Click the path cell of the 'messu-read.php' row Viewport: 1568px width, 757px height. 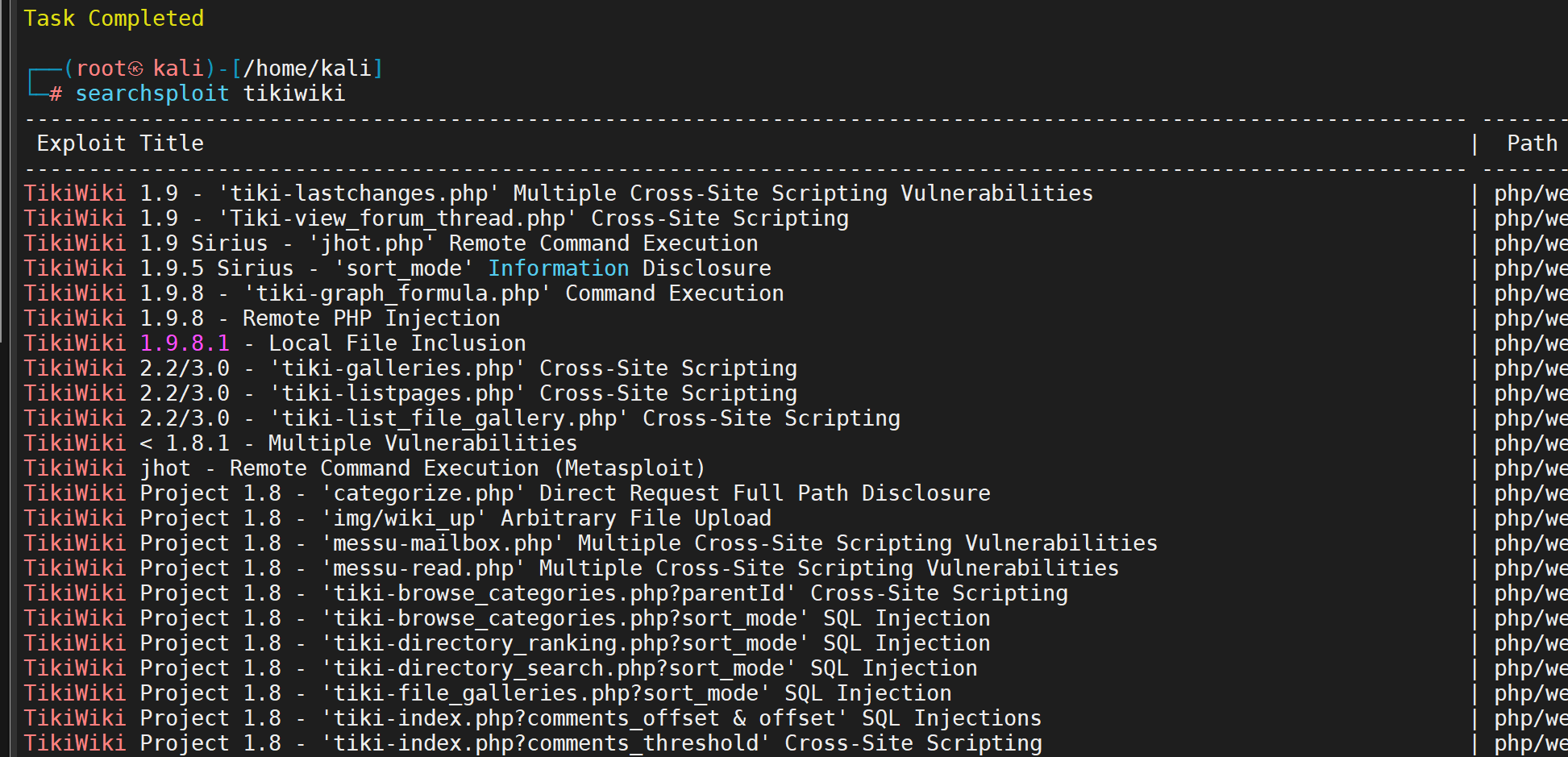1530,568
